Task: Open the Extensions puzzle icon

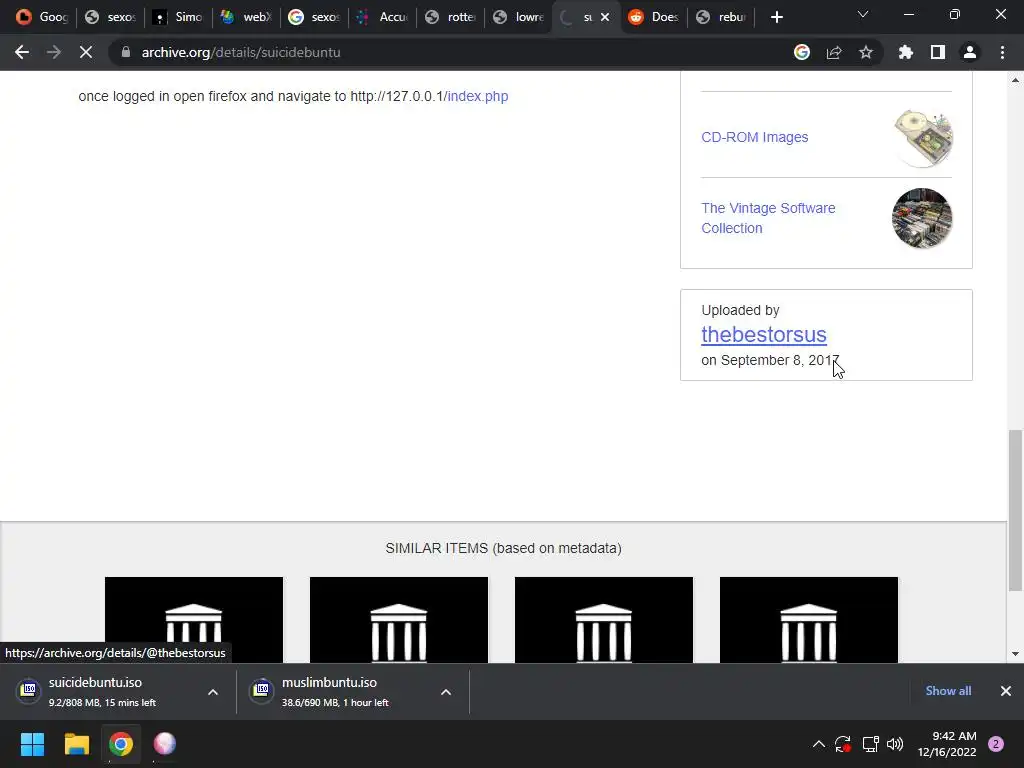Action: (906, 52)
